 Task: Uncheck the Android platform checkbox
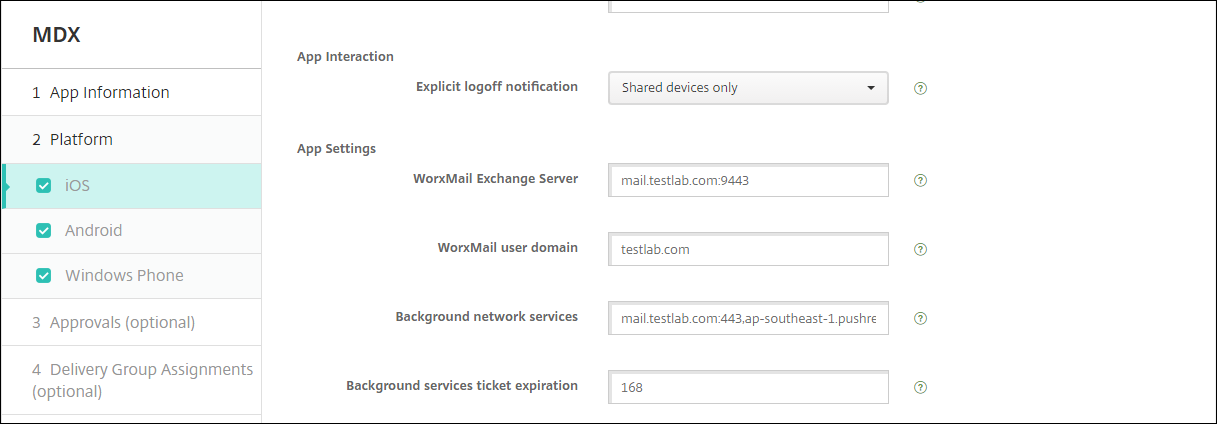(x=44, y=231)
